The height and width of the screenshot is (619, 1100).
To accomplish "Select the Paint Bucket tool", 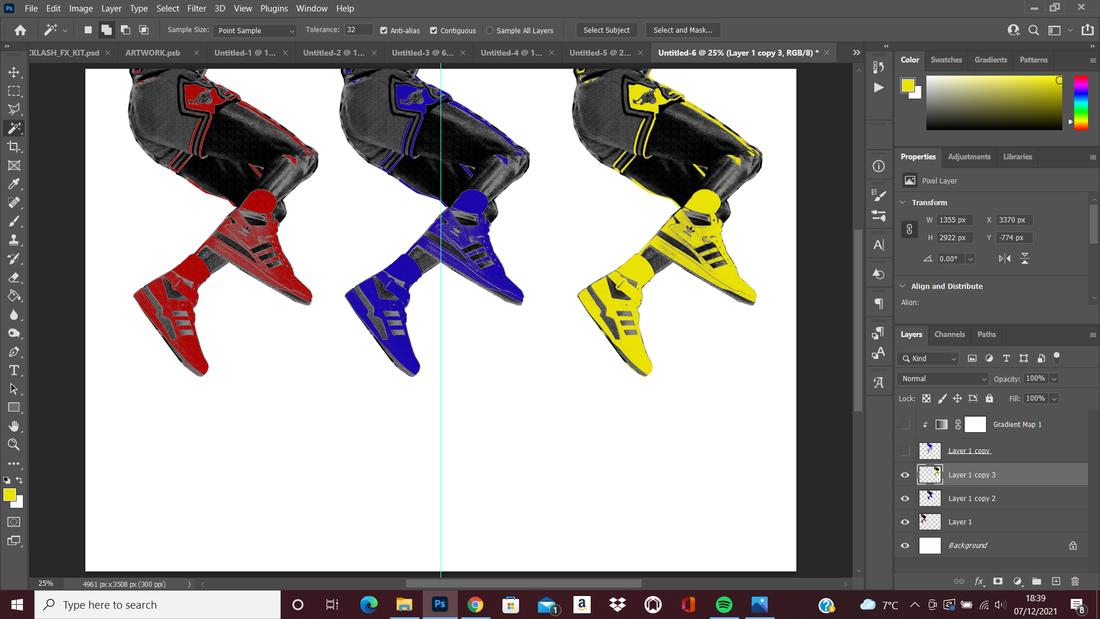I will (x=14, y=296).
